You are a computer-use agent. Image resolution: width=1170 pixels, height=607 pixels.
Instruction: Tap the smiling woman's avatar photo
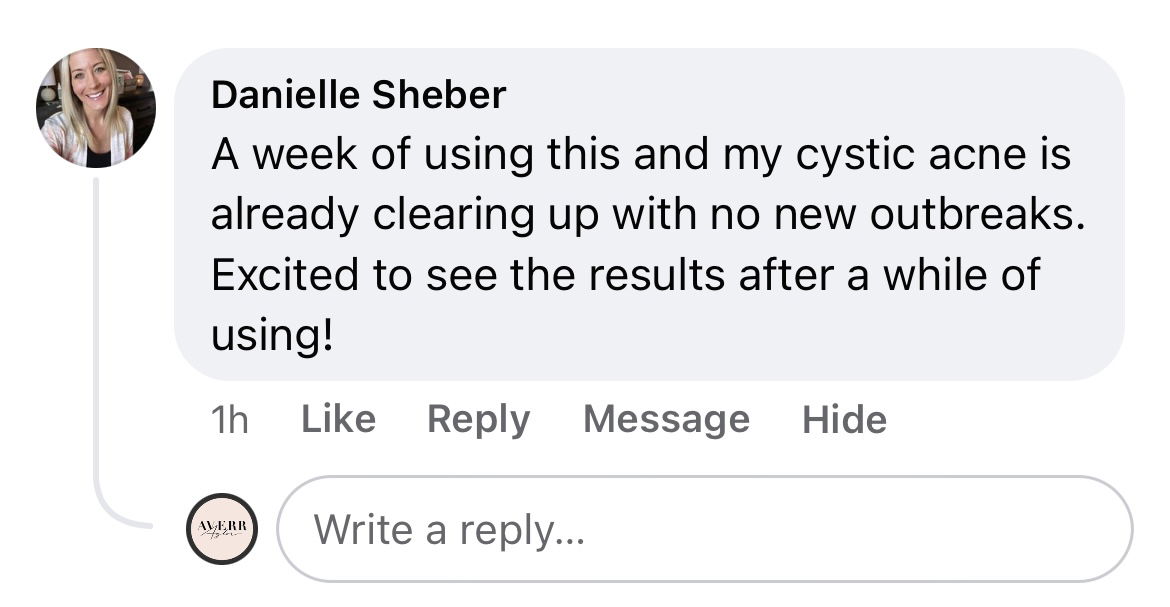point(96,108)
